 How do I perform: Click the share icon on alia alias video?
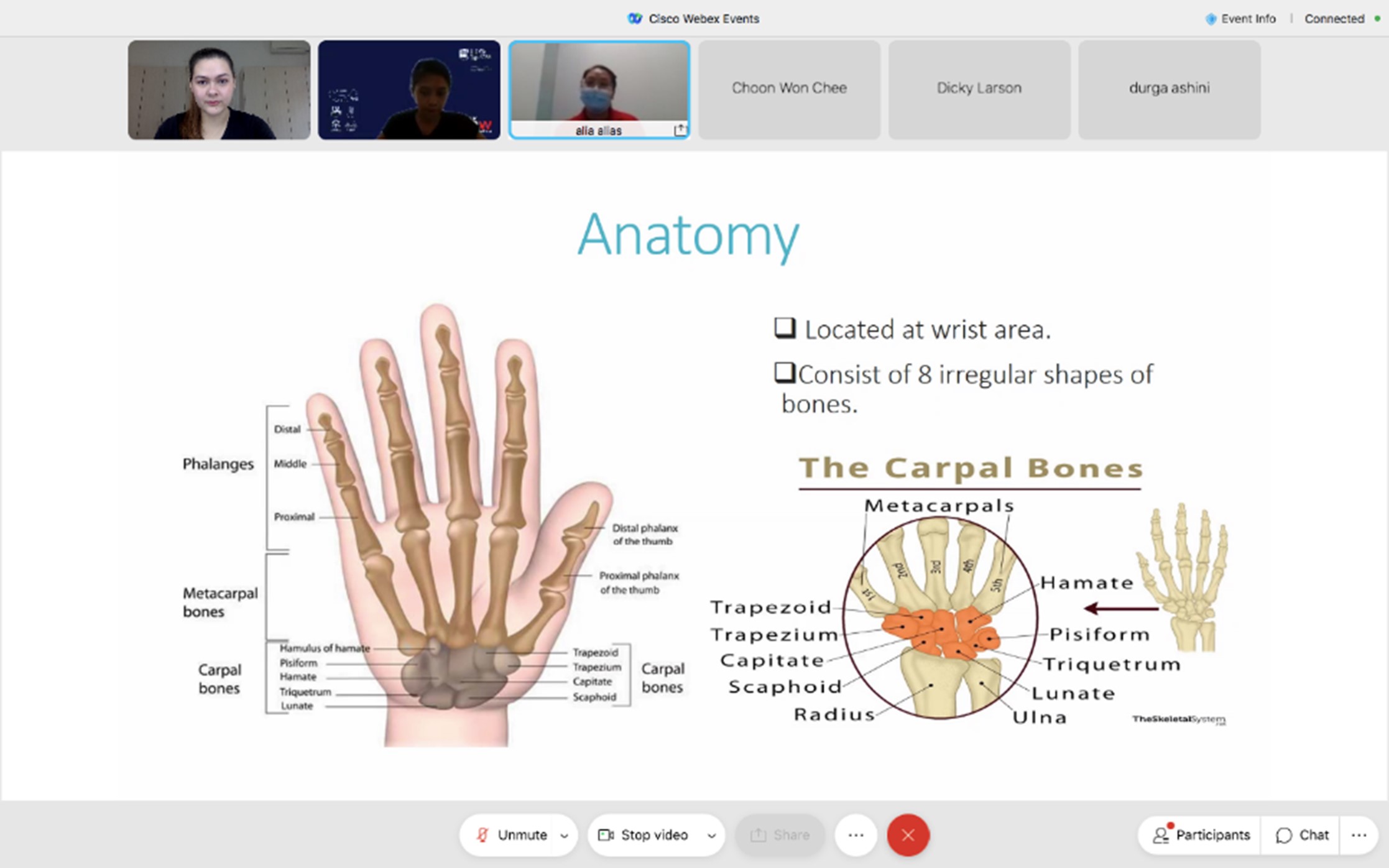click(680, 130)
